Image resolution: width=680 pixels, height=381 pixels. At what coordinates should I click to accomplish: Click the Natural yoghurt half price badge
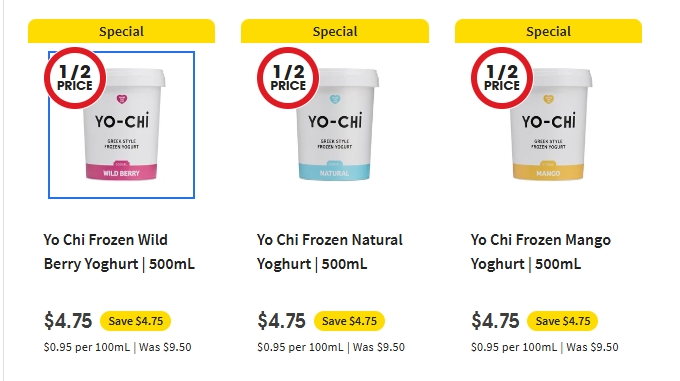288,78
